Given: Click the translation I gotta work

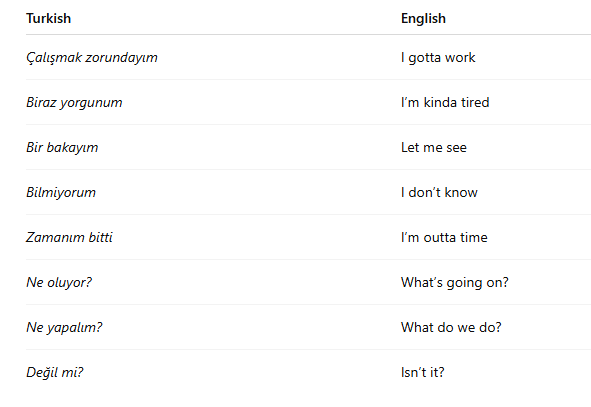Looking at the screenshot, I should pyautogui.click(x=438, y=58).
